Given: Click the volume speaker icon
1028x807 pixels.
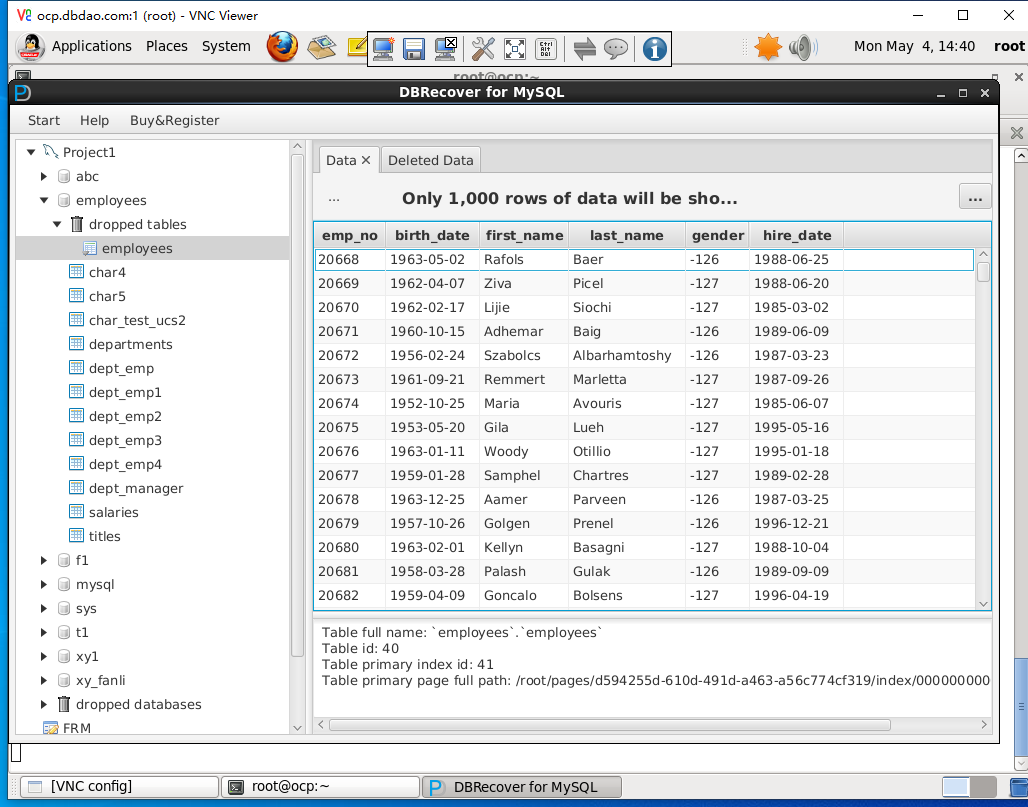Looking at the screenshot, I should tap(801, 47).
